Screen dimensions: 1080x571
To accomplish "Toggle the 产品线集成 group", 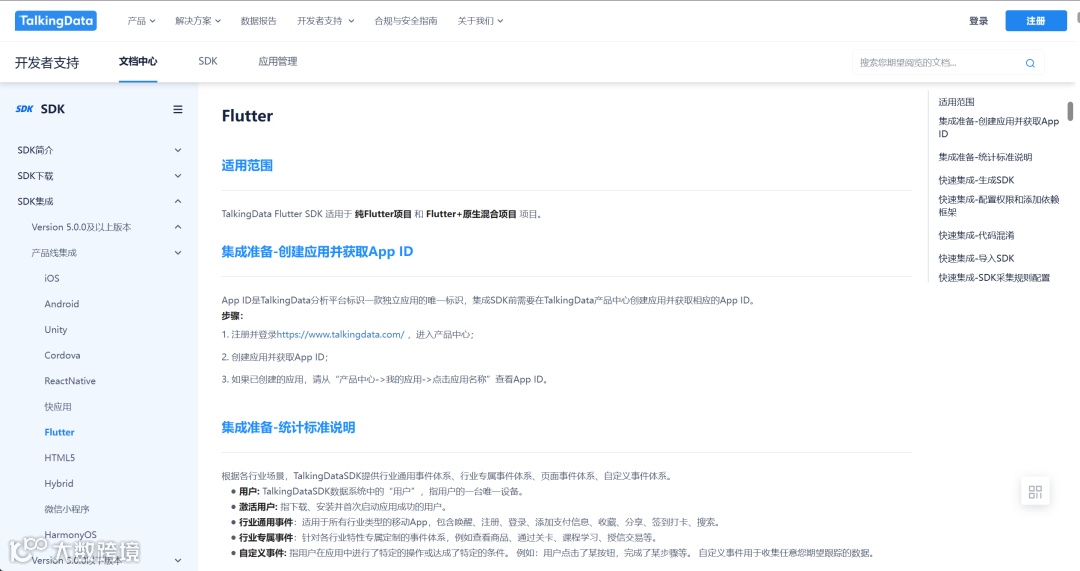I will tap(106, 253).
